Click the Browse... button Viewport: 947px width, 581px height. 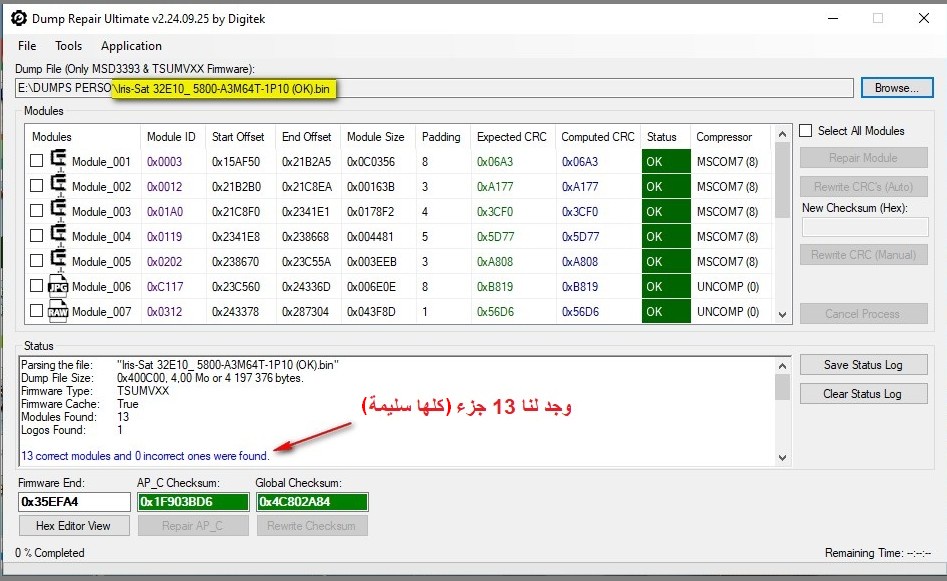click(x=897, y=88)
